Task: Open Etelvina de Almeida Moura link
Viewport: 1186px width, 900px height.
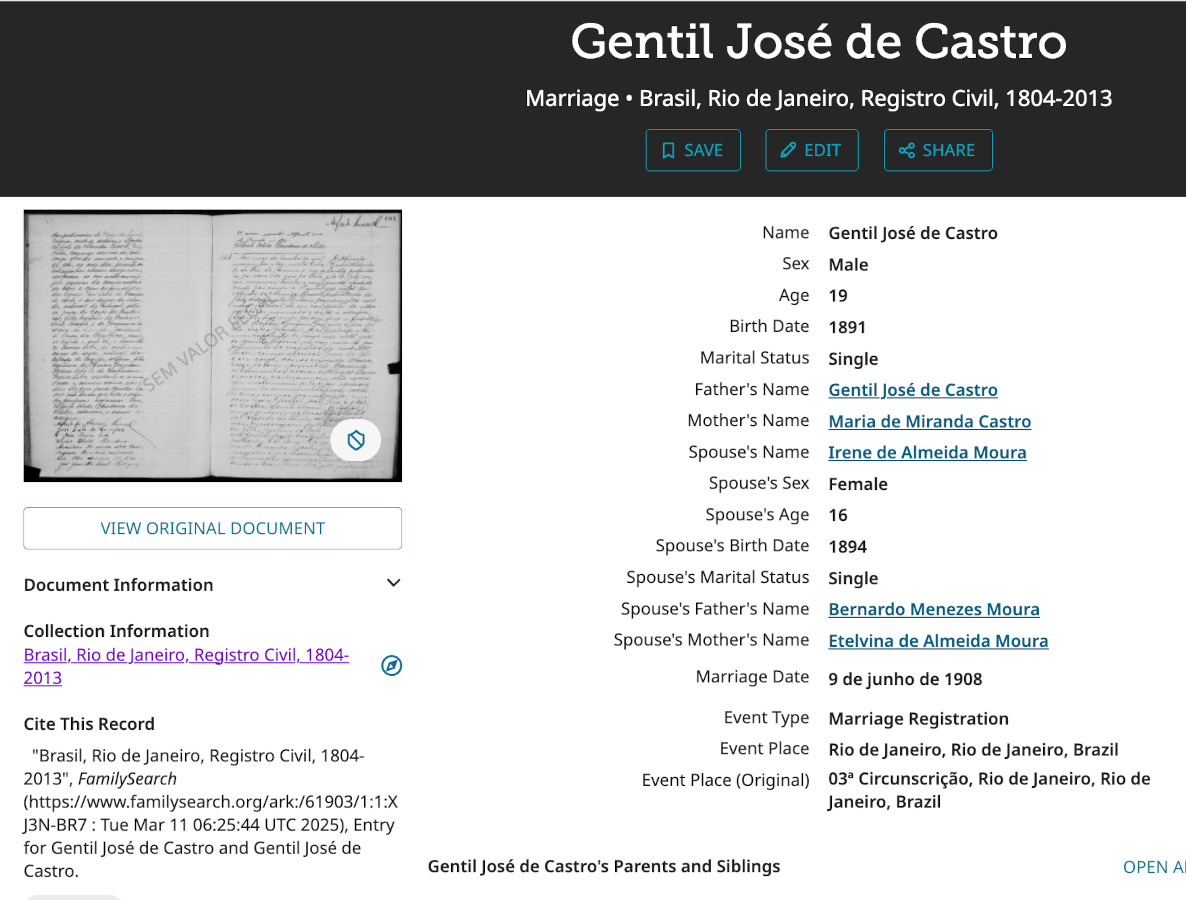Action: pyautogui.click(x=938, y=641)
